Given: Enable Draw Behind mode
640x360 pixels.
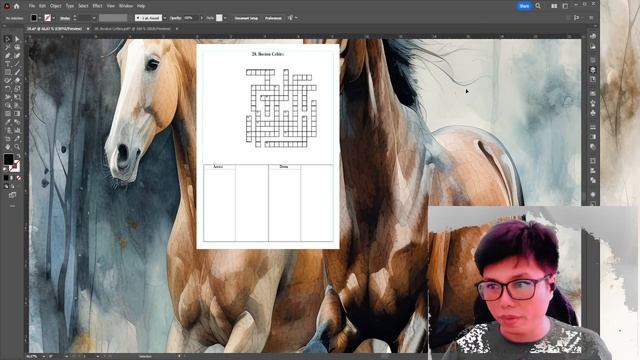Looking at the screenshot, I should click(x=12, y=186).
